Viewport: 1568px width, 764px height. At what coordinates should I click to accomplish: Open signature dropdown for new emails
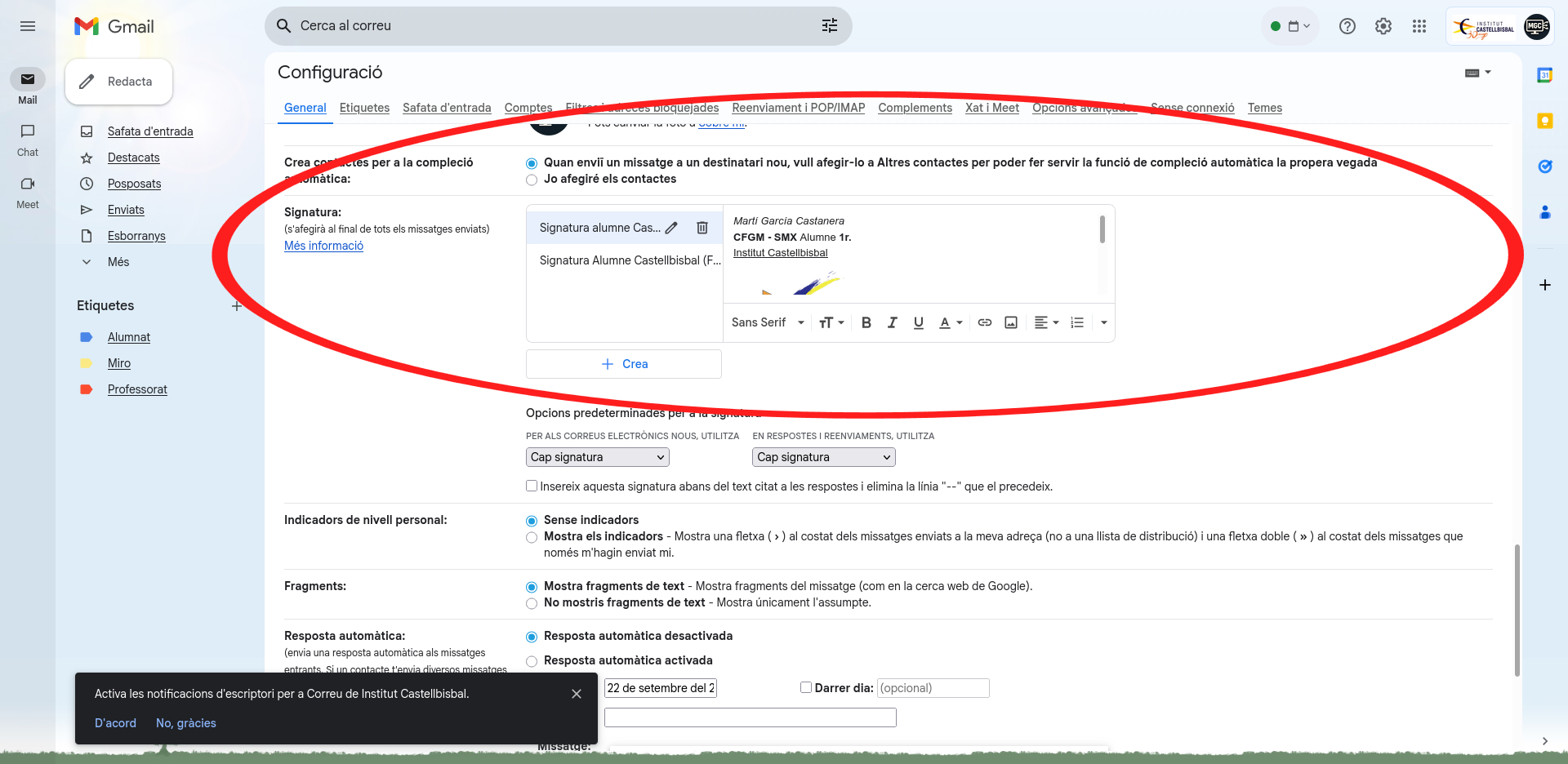point(597,457)
